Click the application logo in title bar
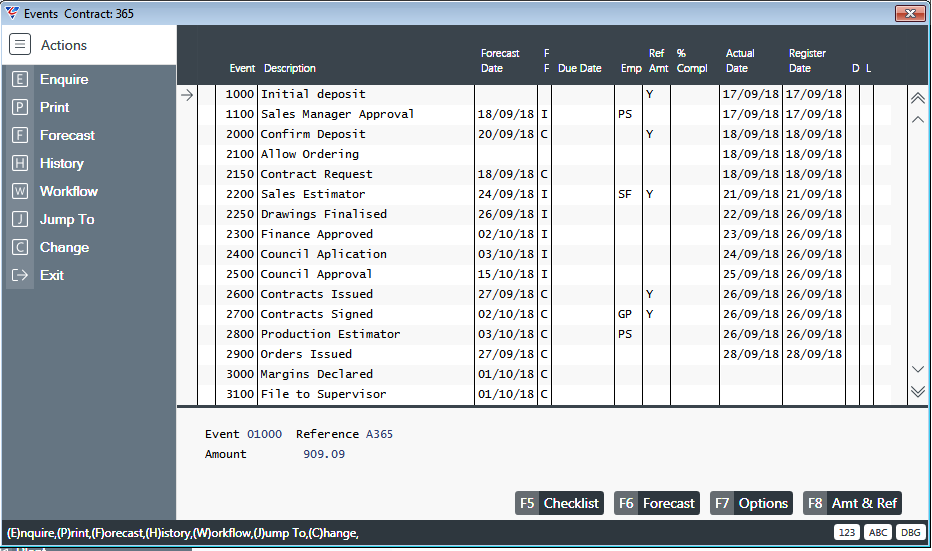The height and width of the screenshot is (551, 932). coord(12,13)
